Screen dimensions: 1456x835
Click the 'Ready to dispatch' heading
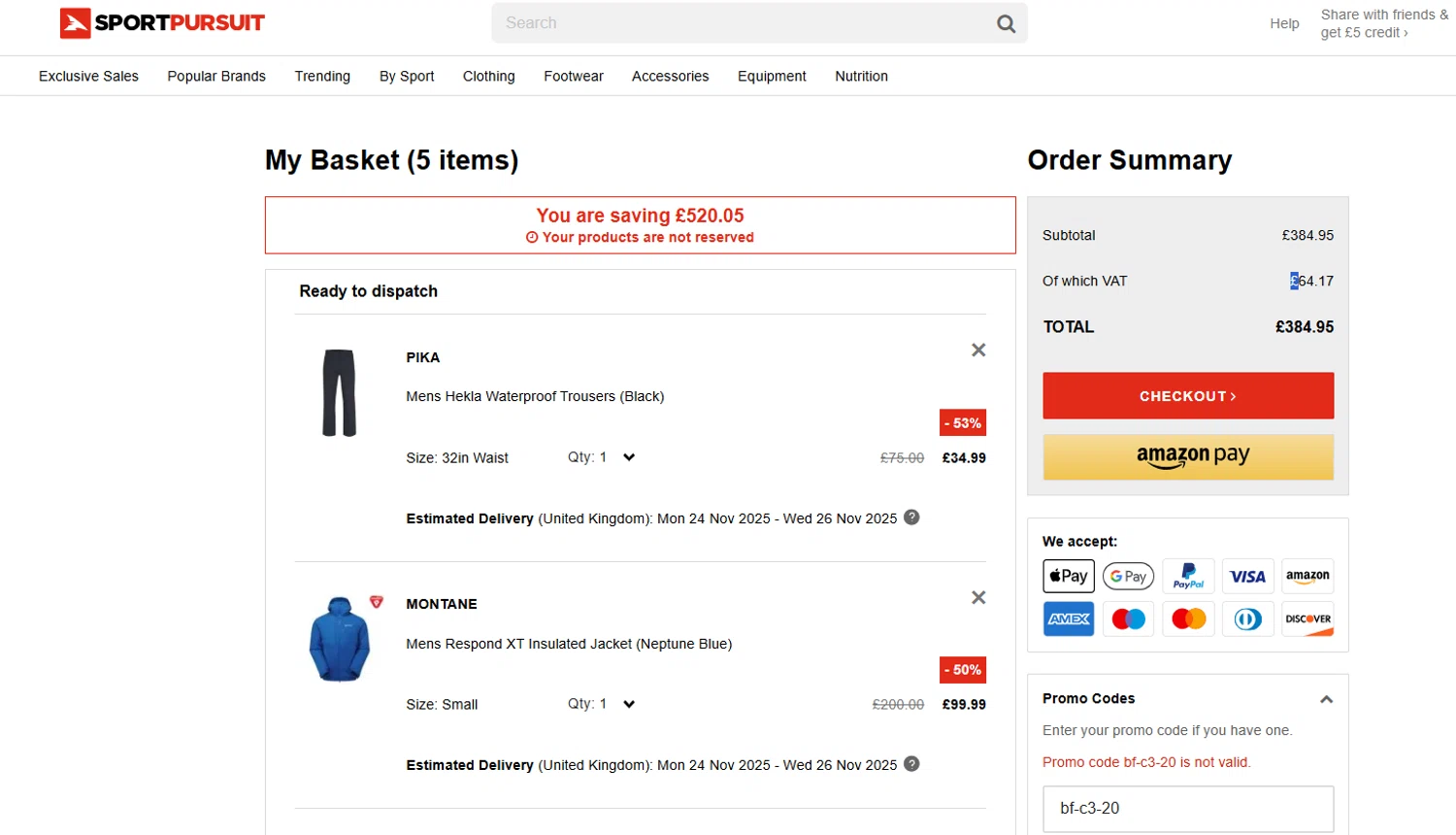coord(369,291)
